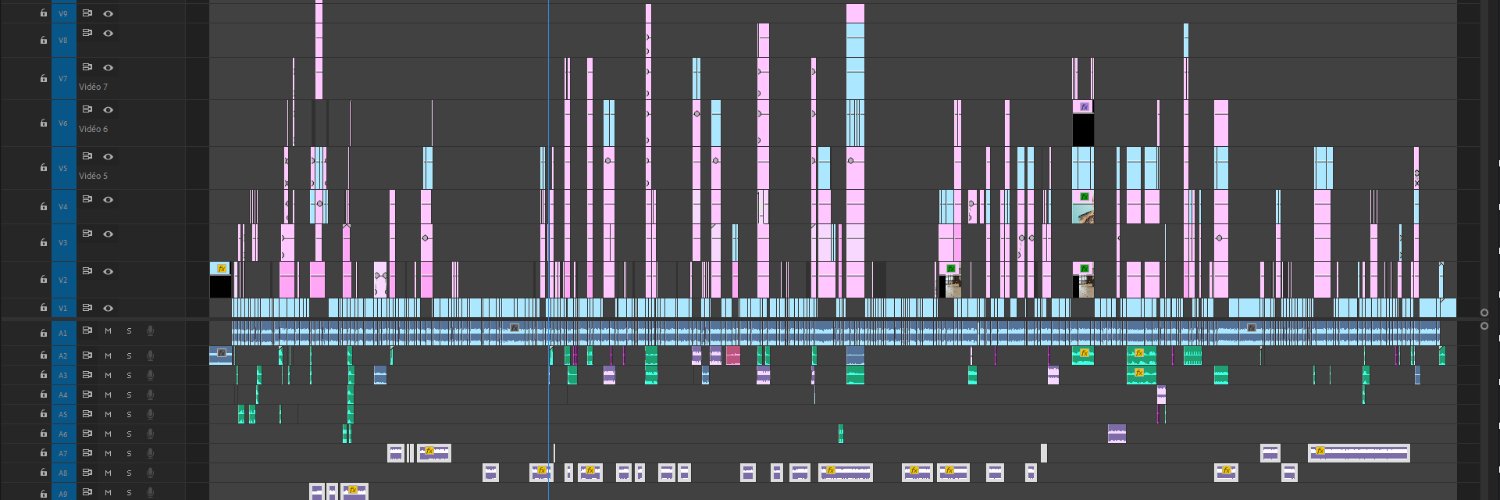
Task: Hide track V1 output with eye icon
Action: click(107, 308)
